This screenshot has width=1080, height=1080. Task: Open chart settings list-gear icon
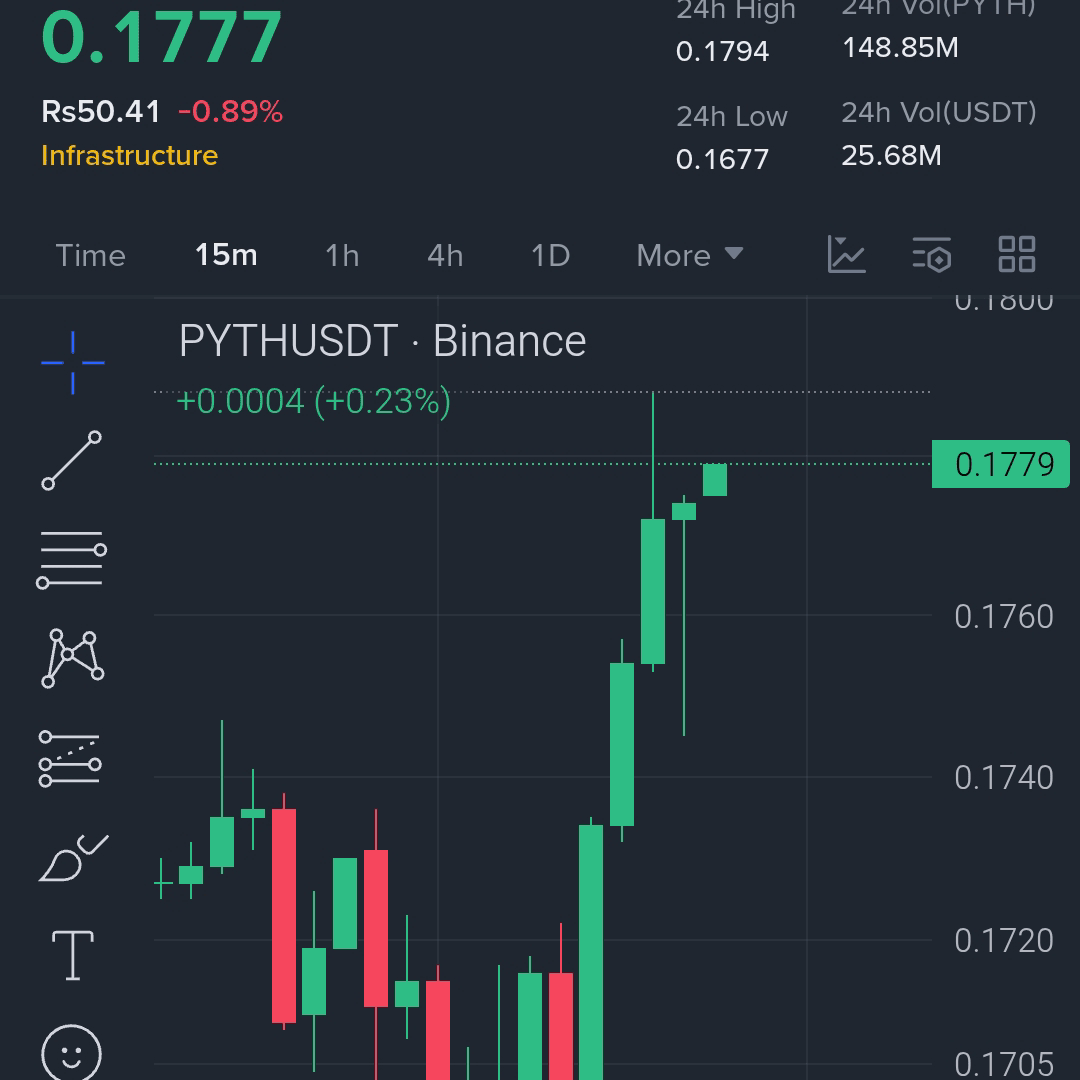pyautogui.click(x=932, y=254)
